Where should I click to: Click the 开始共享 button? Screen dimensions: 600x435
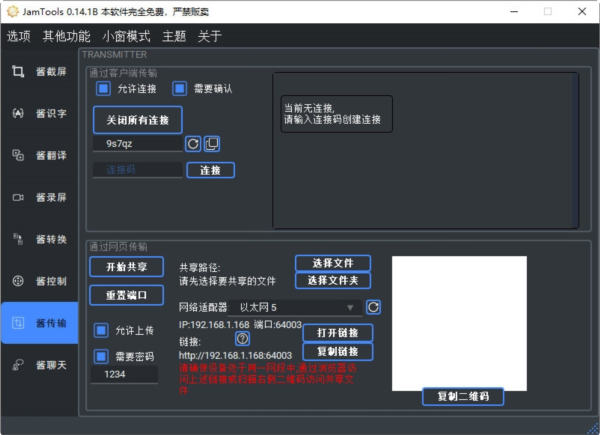point(127,267)
